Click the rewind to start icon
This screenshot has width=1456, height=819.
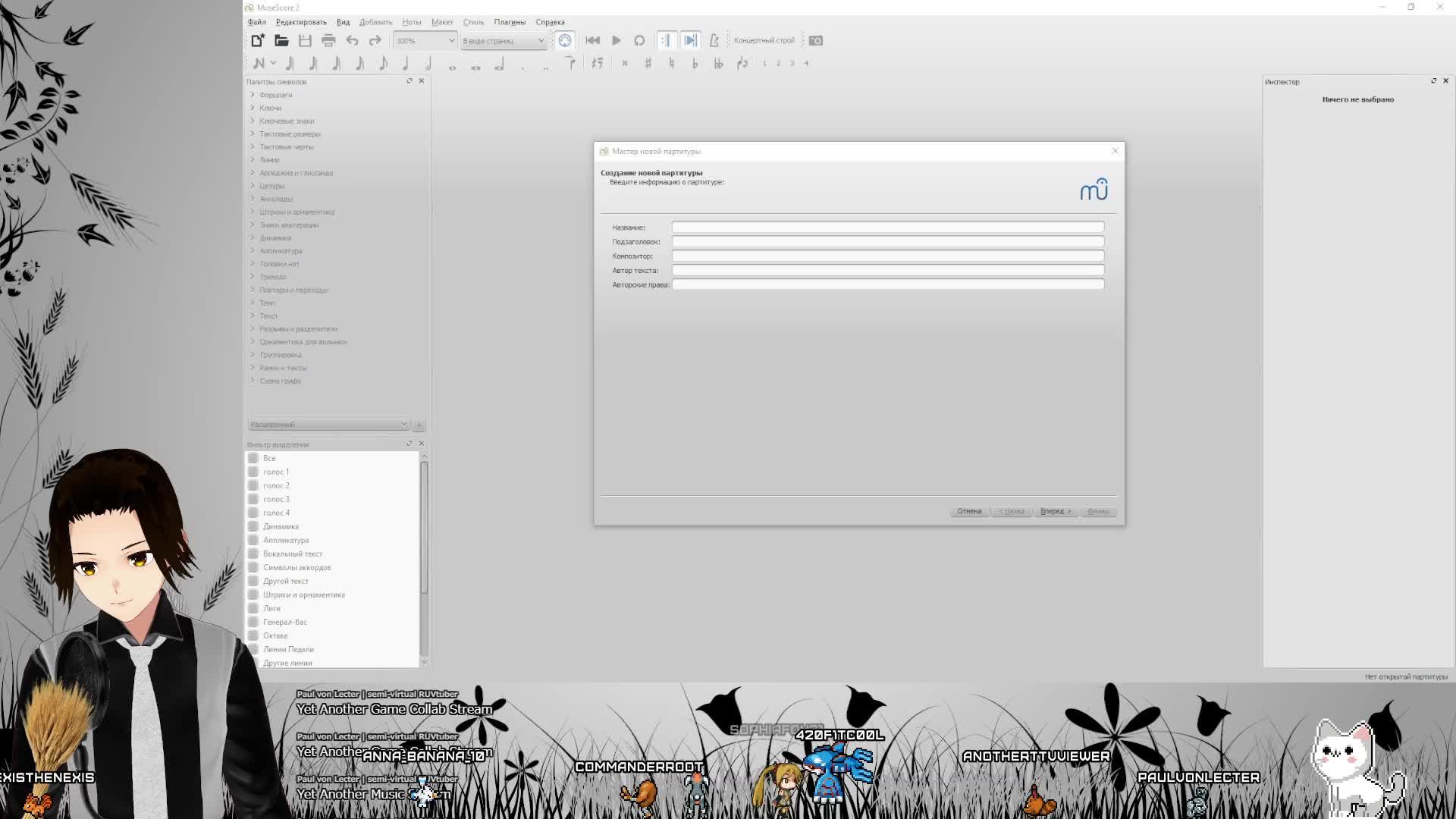(x=592, y=40)
